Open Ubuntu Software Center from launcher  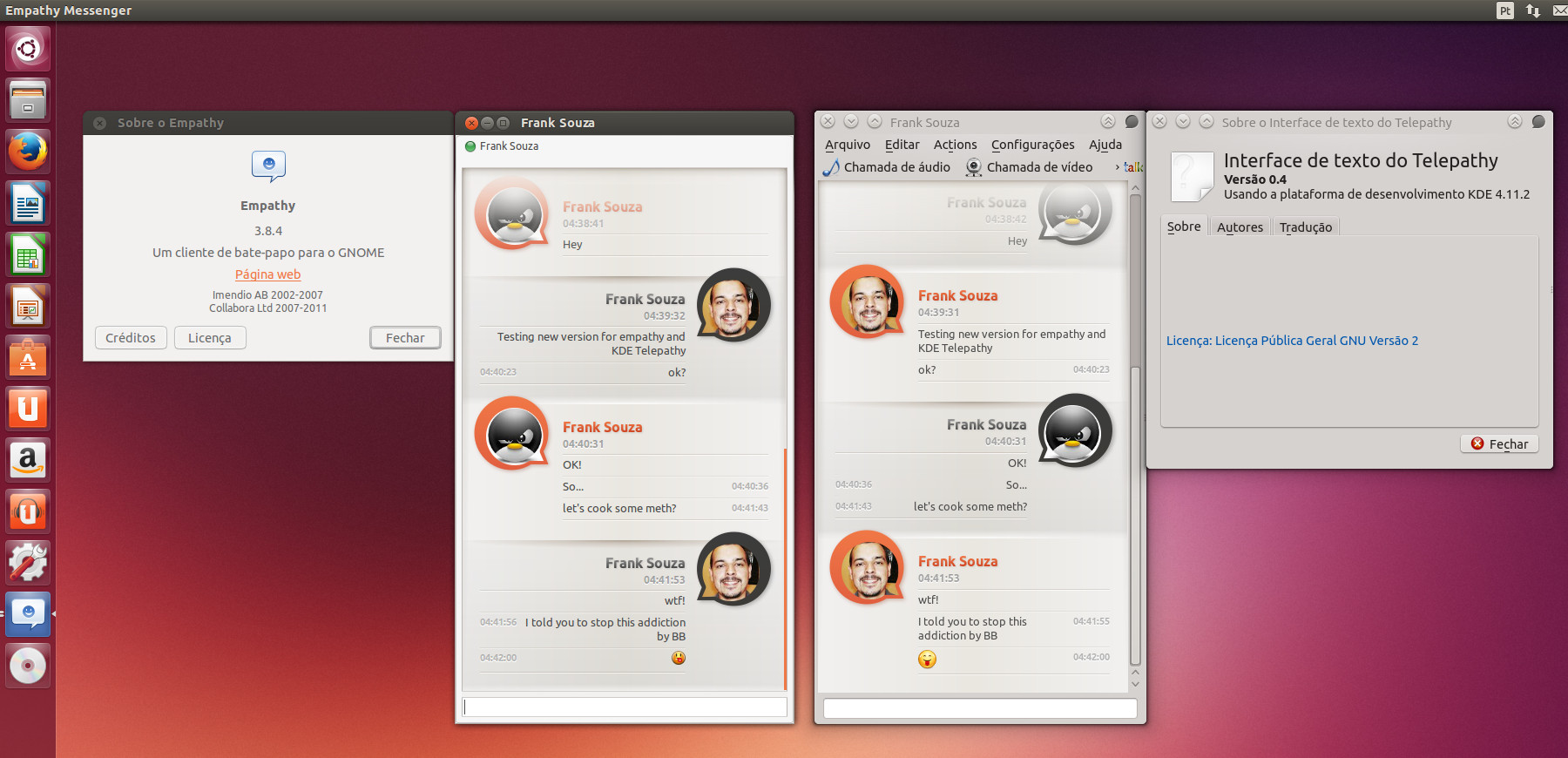(x=28, y=357)
